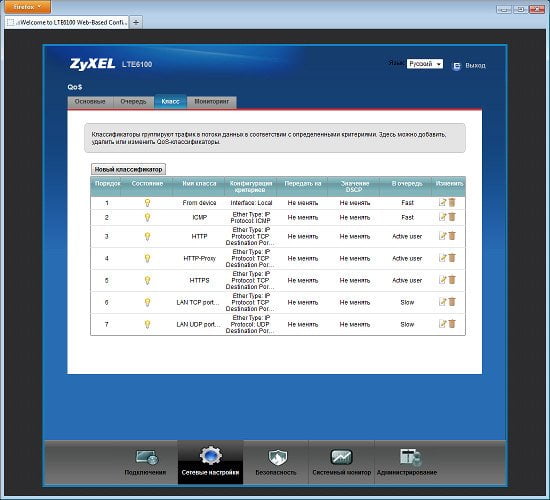Edit the ICMP classifier row

442,217
